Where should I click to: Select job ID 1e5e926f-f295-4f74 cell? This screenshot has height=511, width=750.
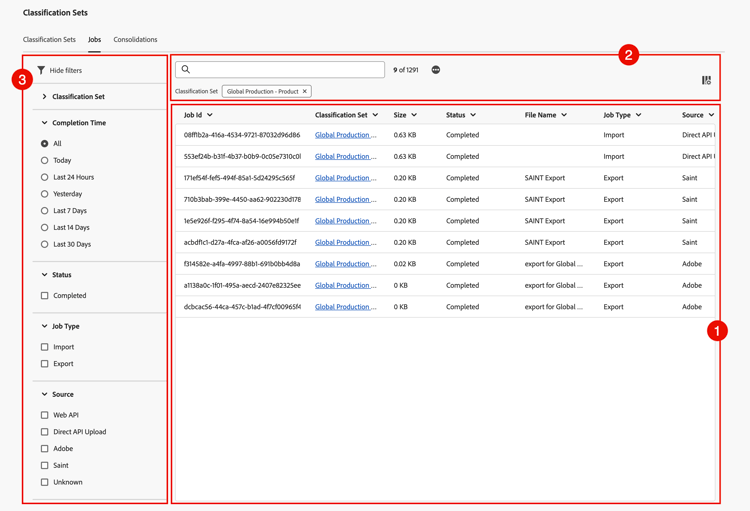click(x=242, y=221)
